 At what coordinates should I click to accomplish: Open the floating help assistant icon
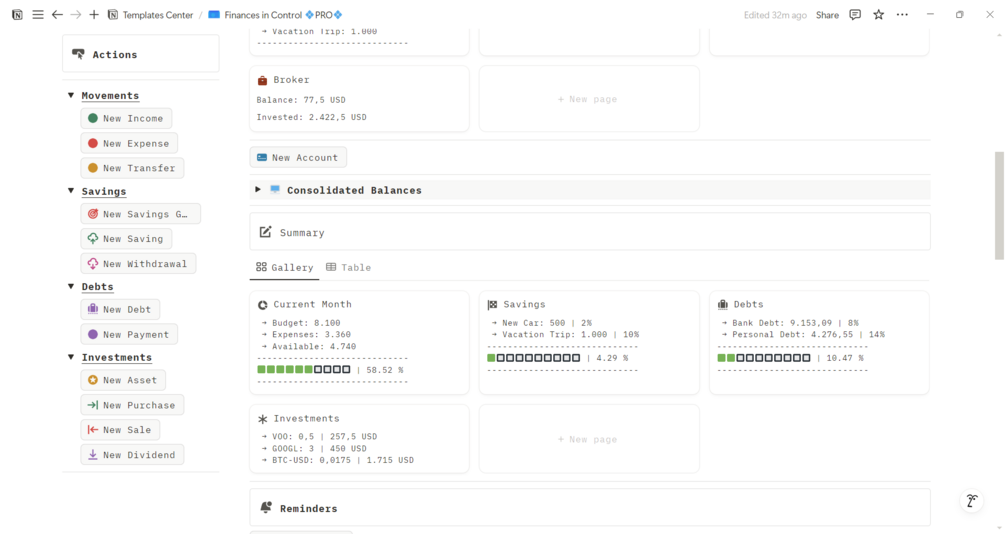[x=972, y=501]
